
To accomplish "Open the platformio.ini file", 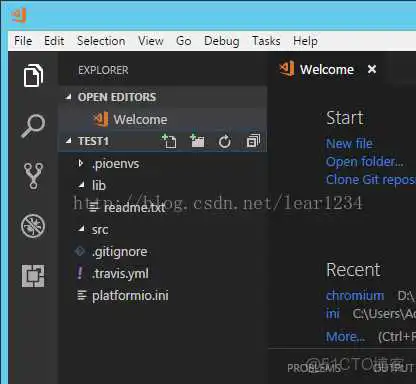I will tap(130, 296).
